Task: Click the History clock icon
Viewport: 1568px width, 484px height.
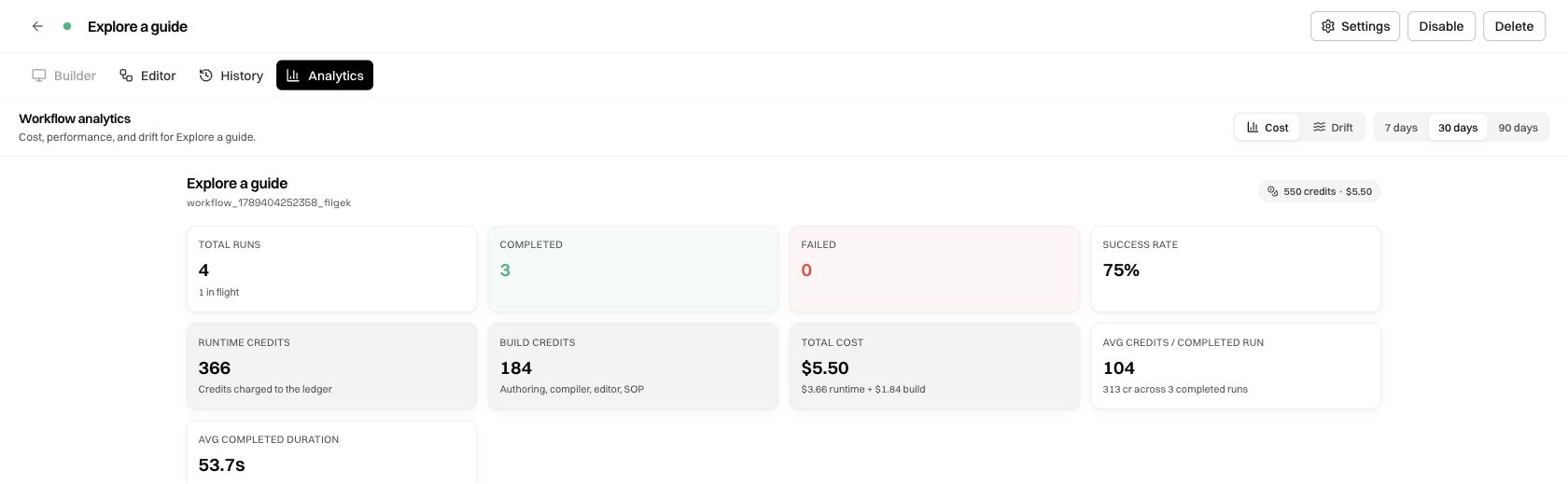Action: [x=206, y=76]
